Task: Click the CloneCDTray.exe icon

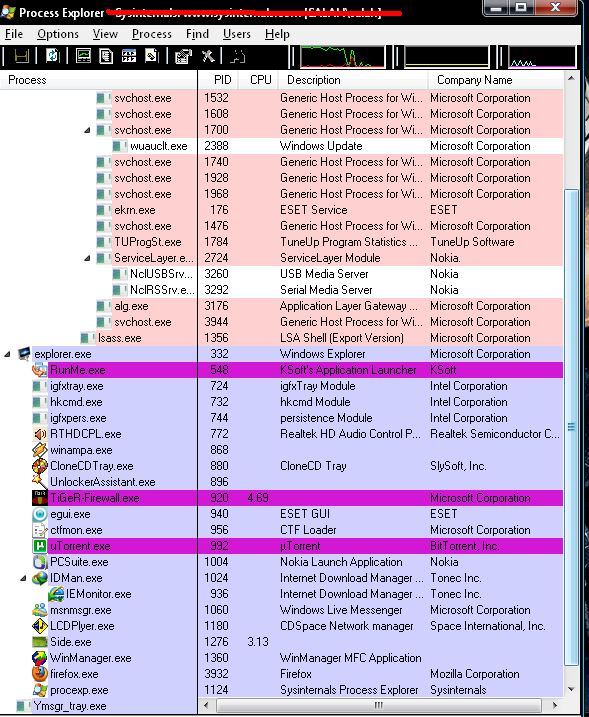Action: pyautogui.click(x=40, y=466)
